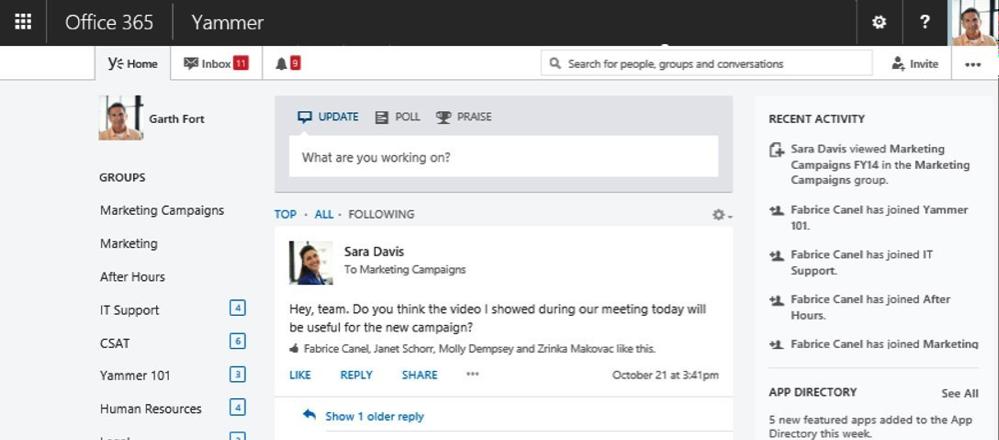Viewport: 999px width, 440px height.
Task: Open the Inbox envelope tab
Action: point(216,64)
